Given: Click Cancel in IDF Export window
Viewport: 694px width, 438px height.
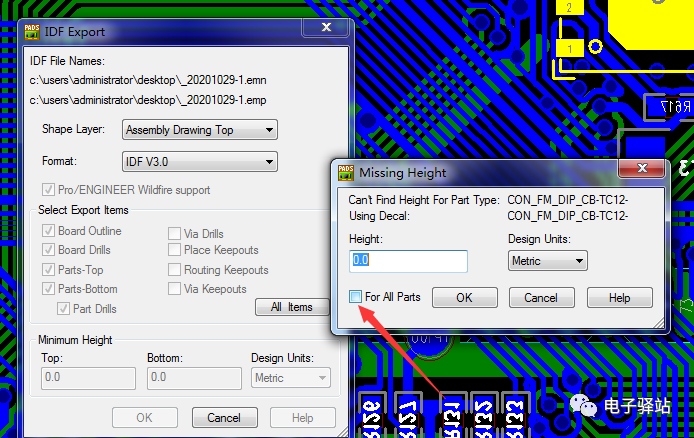Looking at the screenshot, I should coord(224,418).
